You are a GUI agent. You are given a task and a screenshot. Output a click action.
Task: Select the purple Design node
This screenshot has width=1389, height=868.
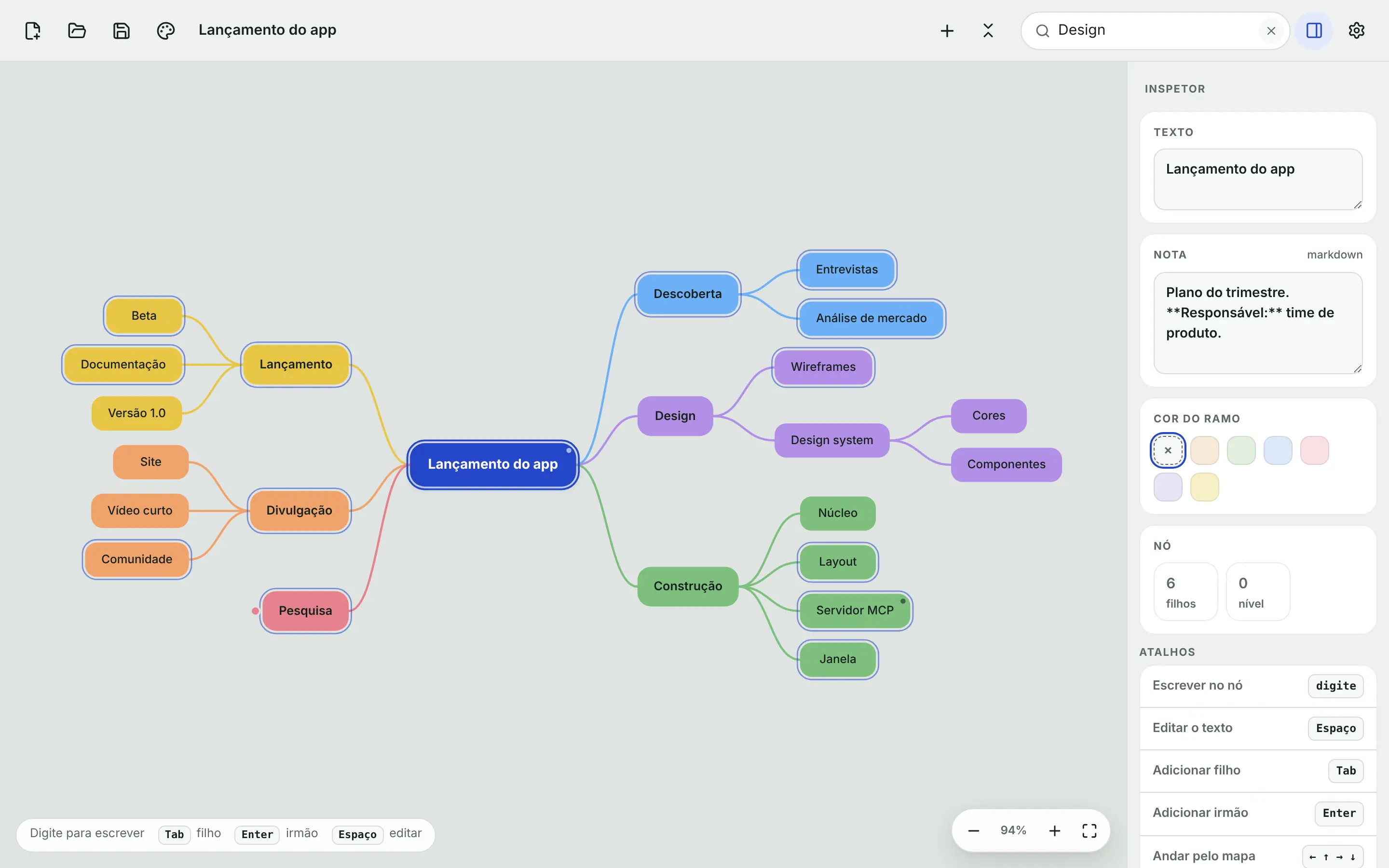click(675, 416)
